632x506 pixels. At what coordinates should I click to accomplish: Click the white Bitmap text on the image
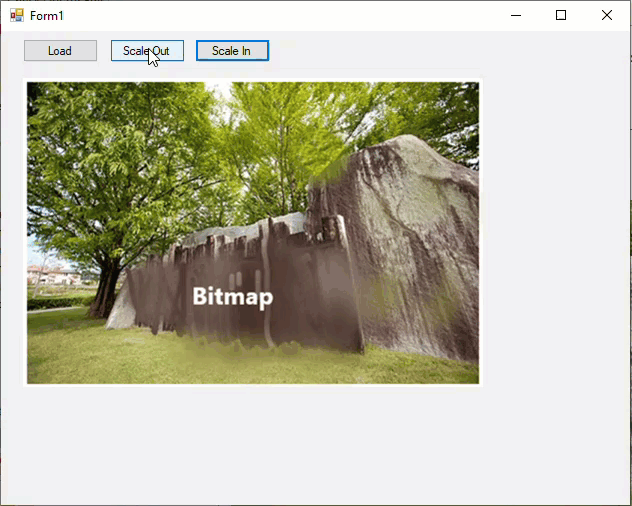[x=232, y=297]
